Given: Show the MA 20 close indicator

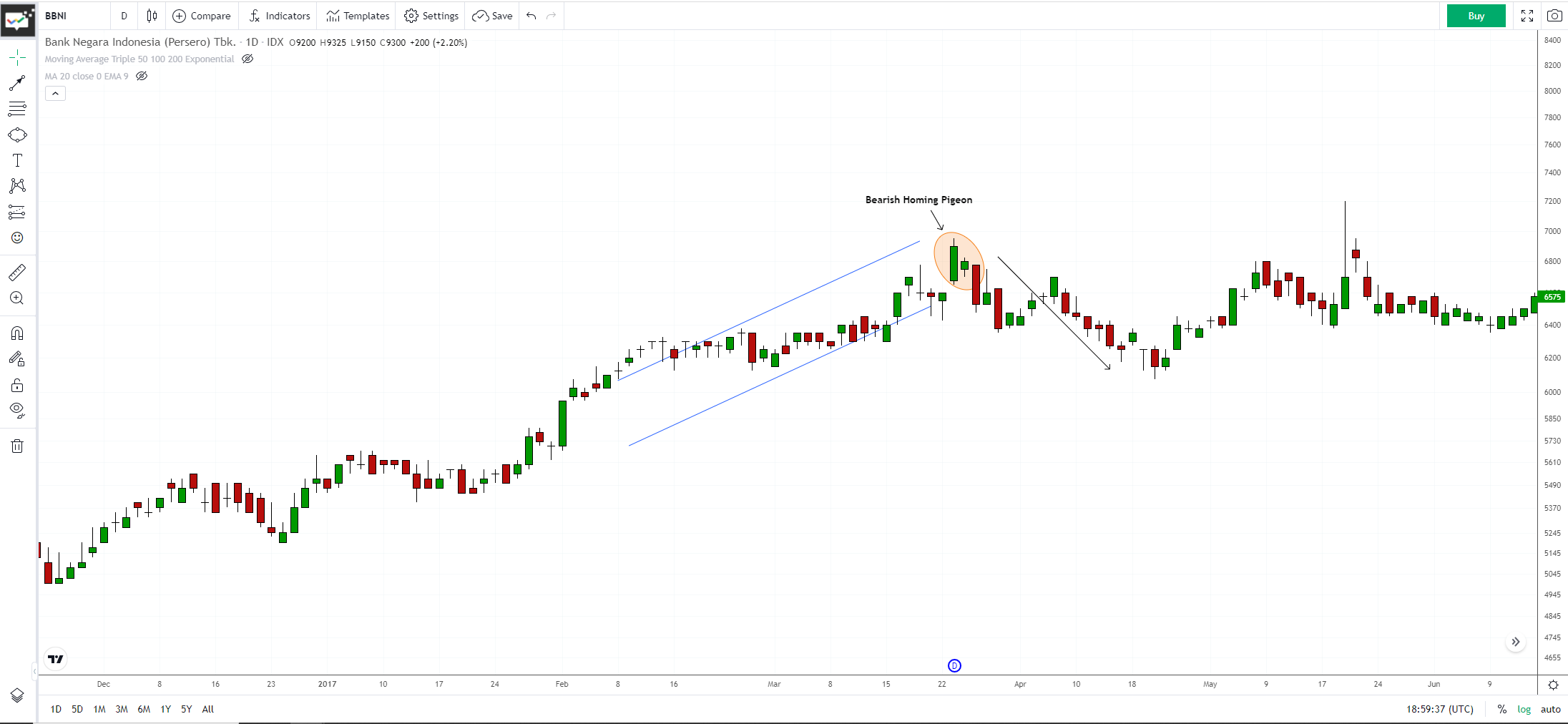Looking at the screenshot, I should [x=142, y=76].
